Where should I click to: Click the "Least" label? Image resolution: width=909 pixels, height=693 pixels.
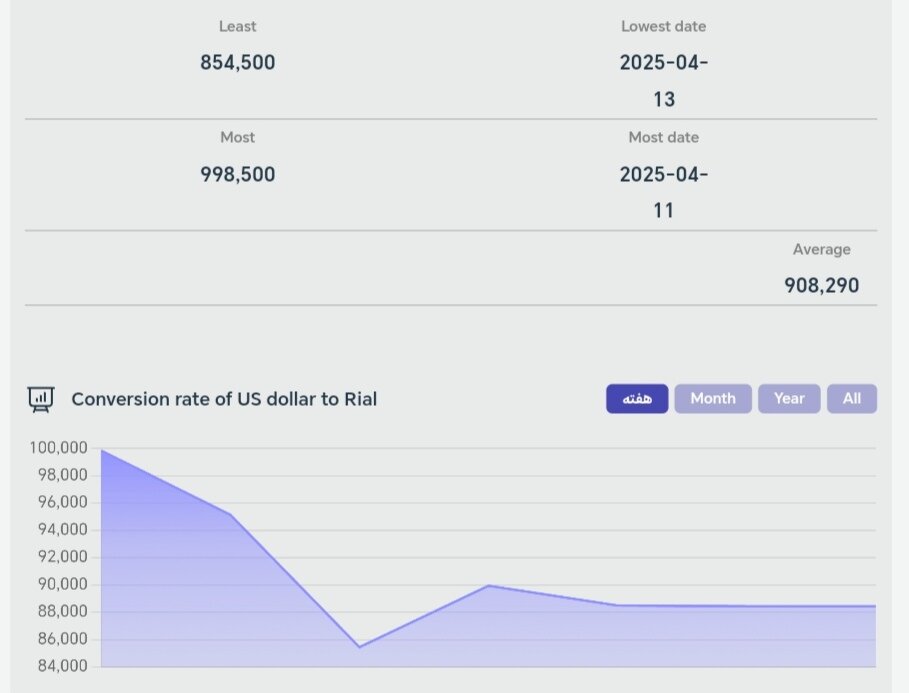[x=237, y=26]
